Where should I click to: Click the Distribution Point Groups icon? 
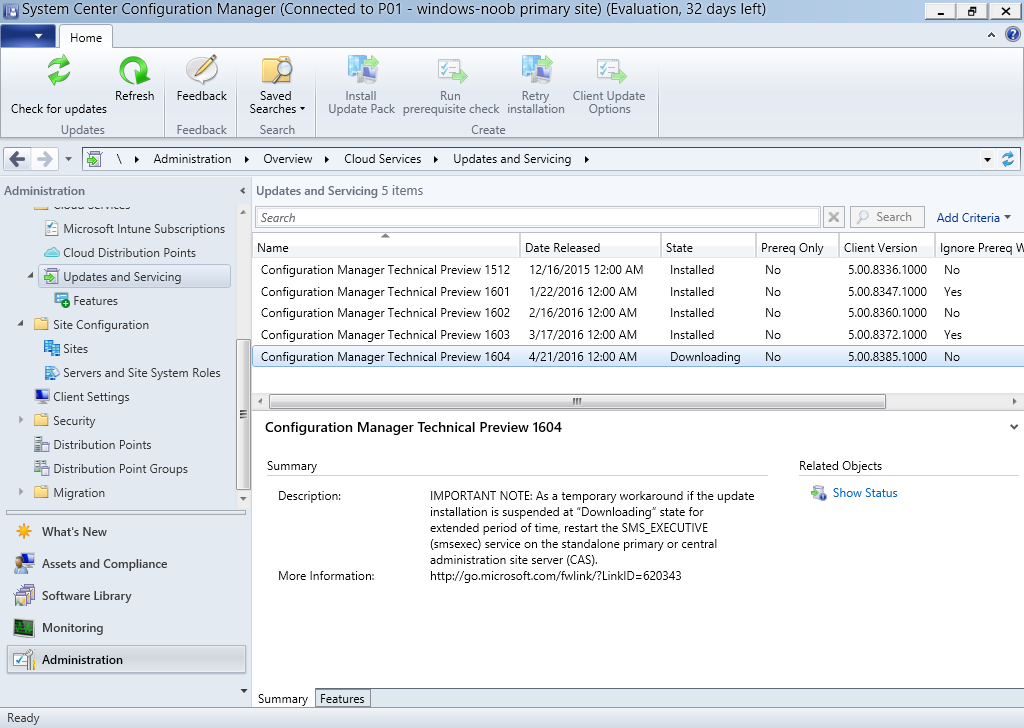tap(42, 468)
